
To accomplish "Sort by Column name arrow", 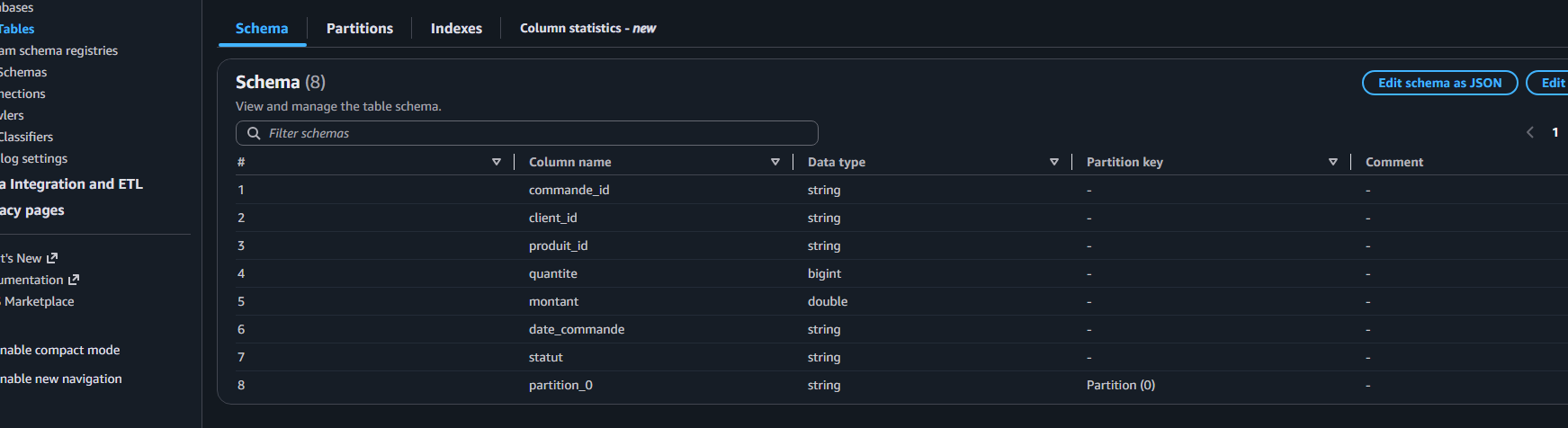I will [x=775, y=162].
